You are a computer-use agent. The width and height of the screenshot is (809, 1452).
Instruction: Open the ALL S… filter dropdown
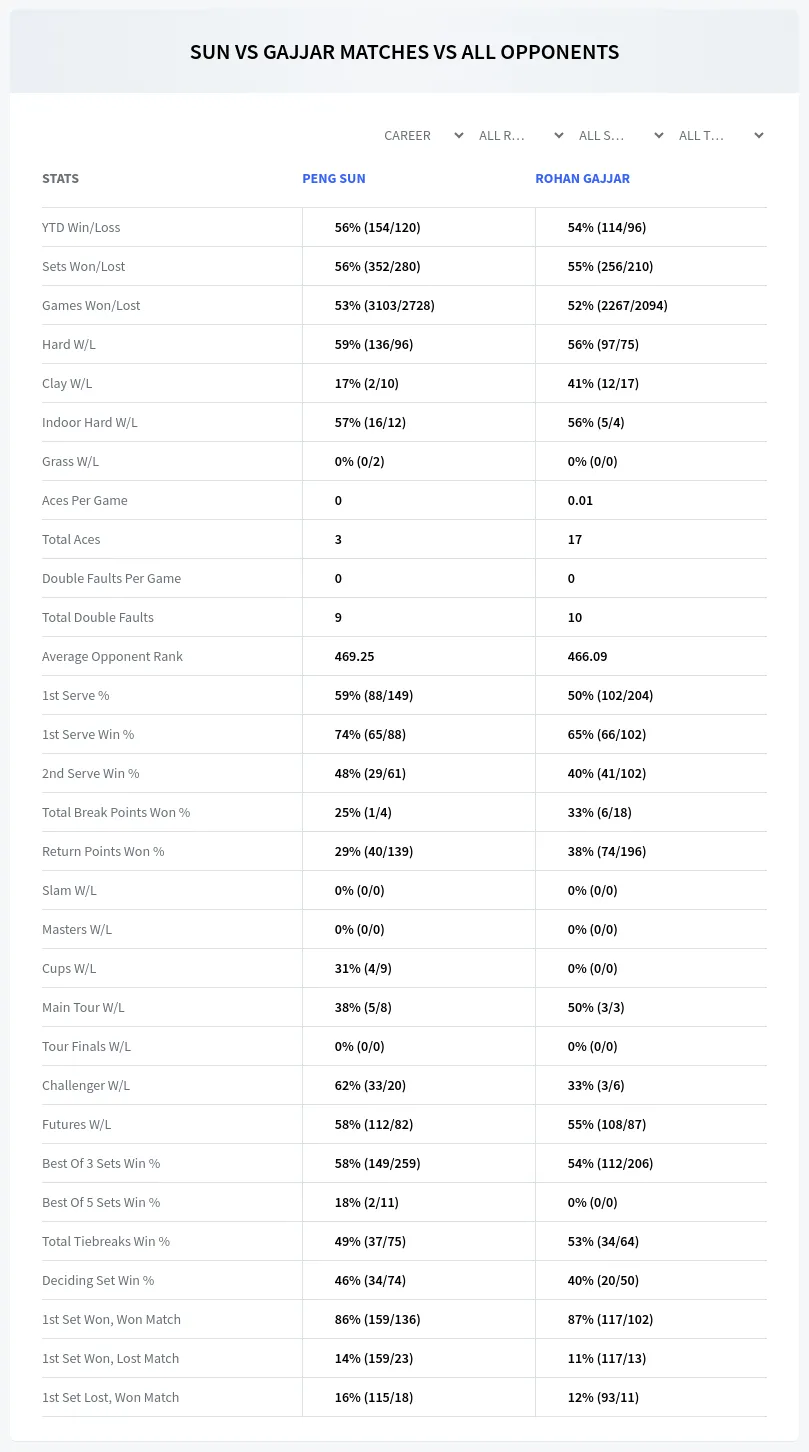(621, 135)
